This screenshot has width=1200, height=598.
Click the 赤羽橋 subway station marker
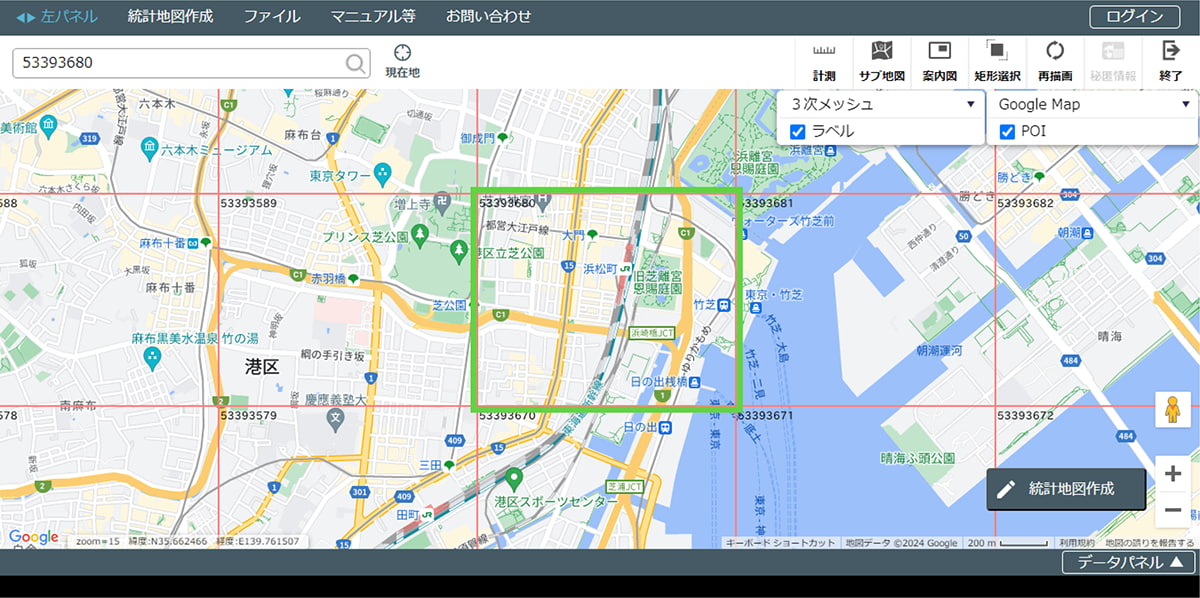coord(353,278)
